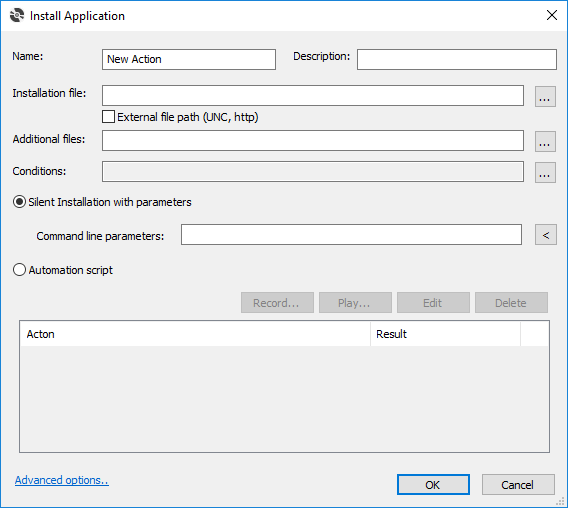The width and height of the screenshot is (568, 508).
Task: Click the Cancel button
Action: (x=518, y=485)
